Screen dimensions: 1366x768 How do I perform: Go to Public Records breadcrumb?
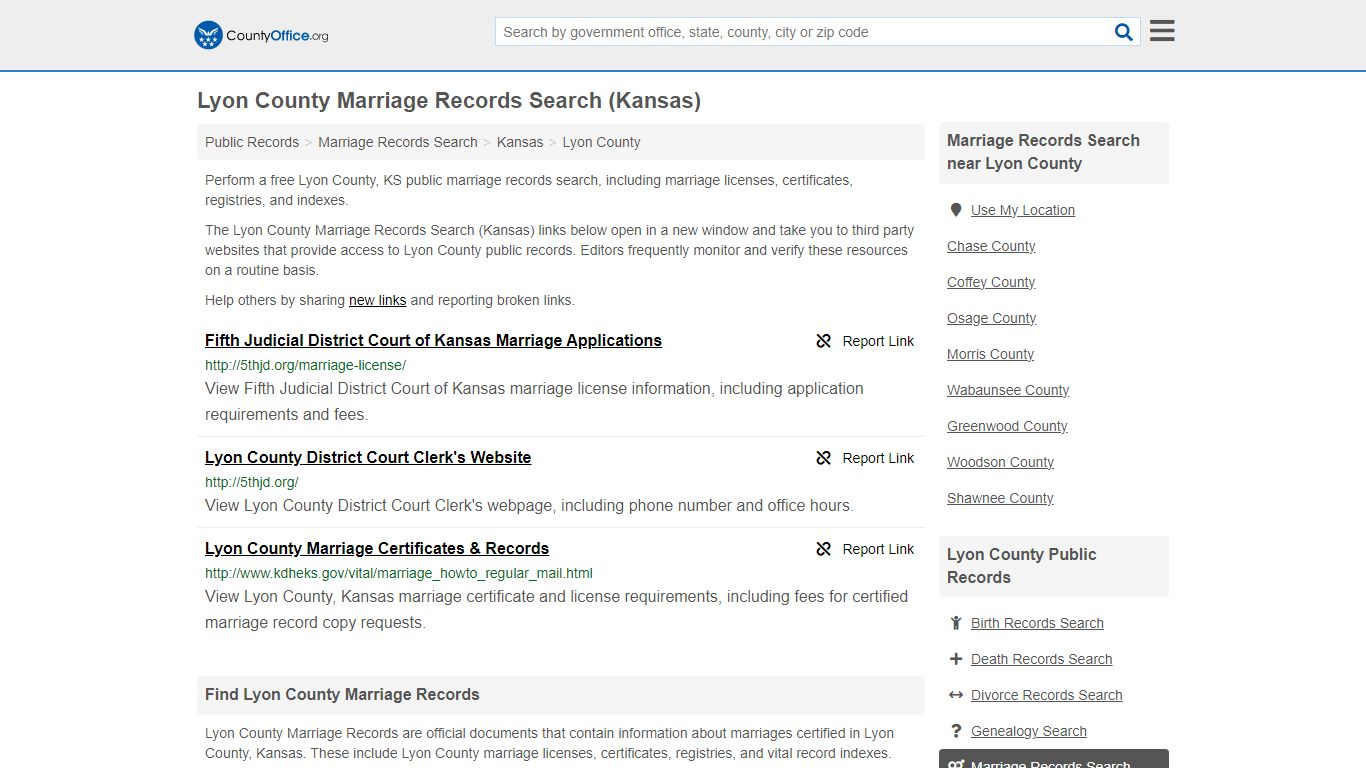coord(252,142)
